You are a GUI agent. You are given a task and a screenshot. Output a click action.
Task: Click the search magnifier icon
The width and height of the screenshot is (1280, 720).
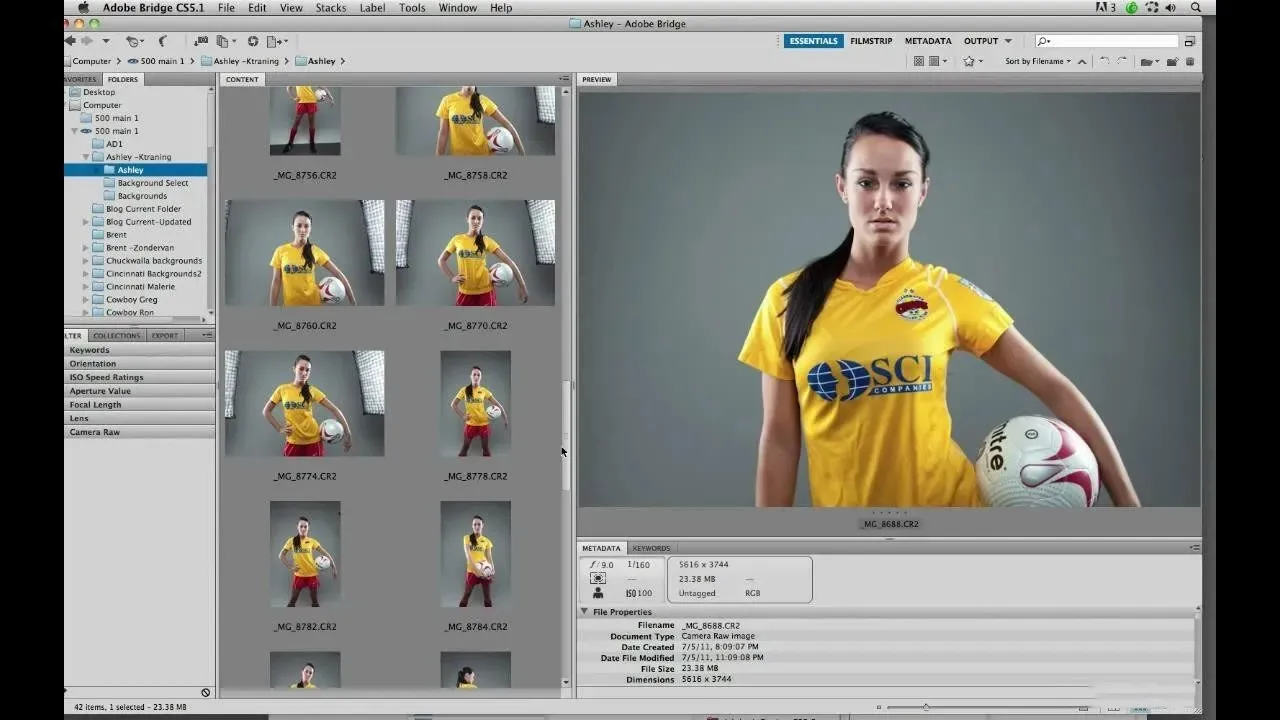tap(1044, 41)
